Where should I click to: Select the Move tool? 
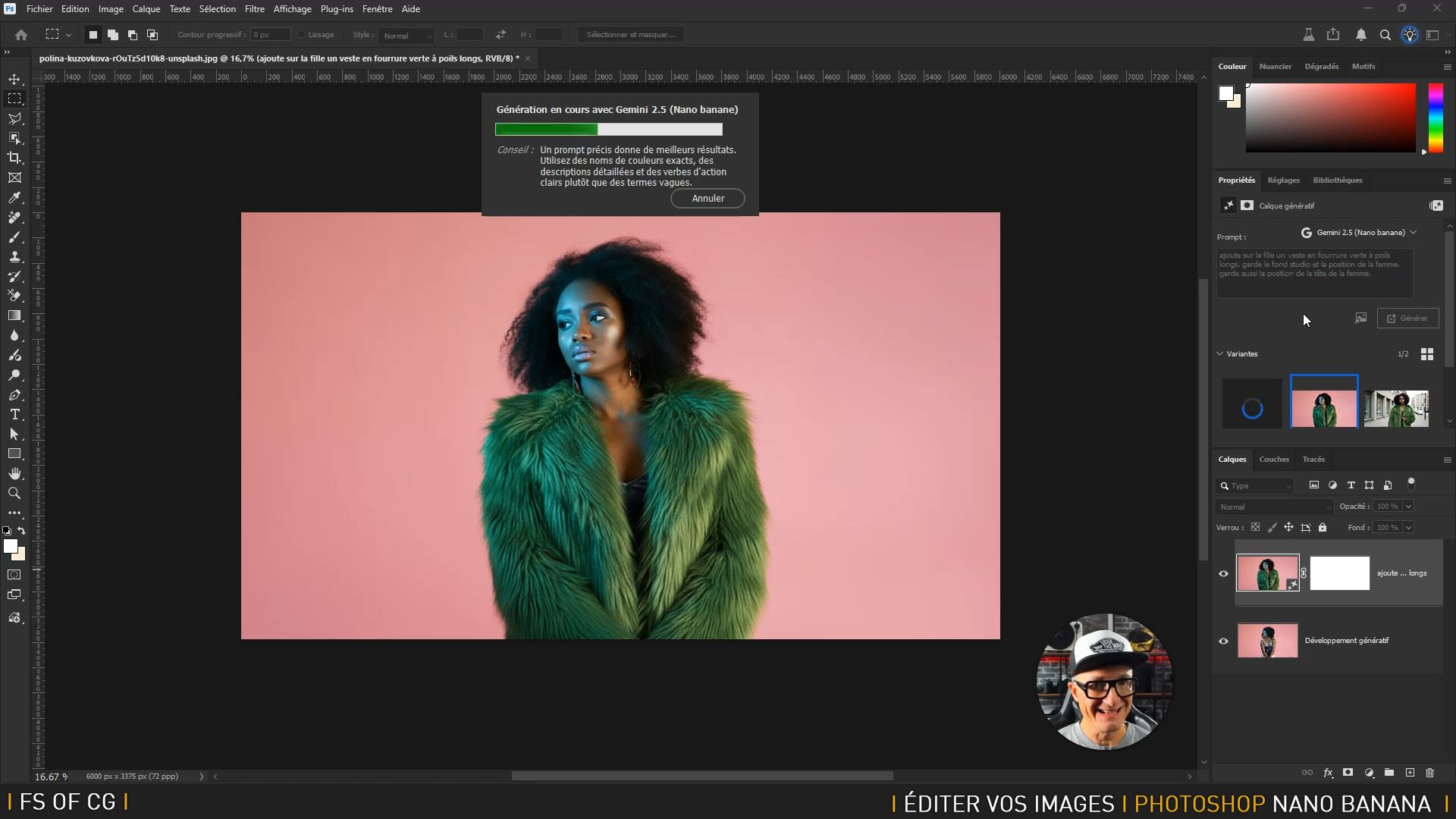click(14, 79)
